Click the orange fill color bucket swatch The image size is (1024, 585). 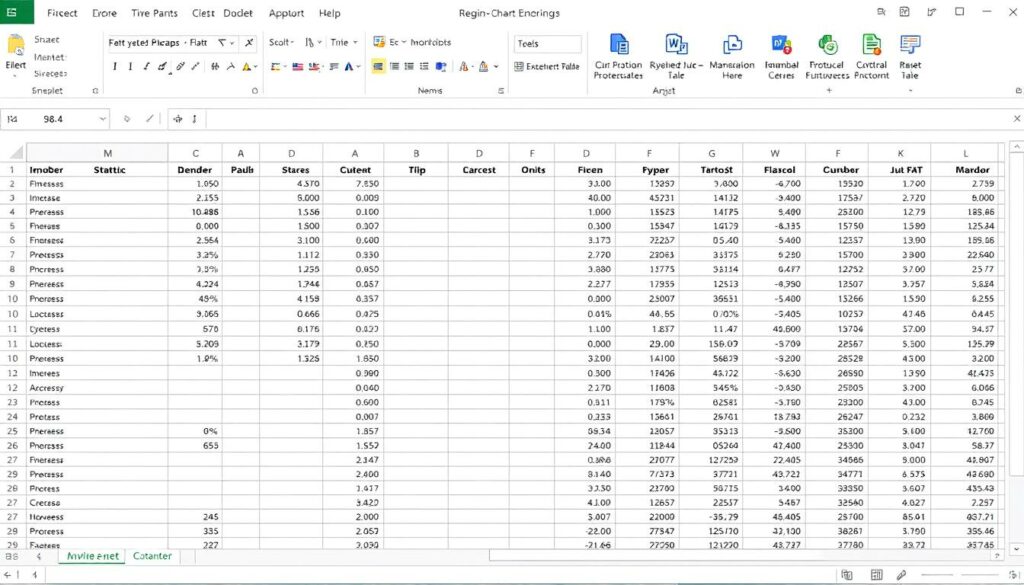[x=484, y=67]
